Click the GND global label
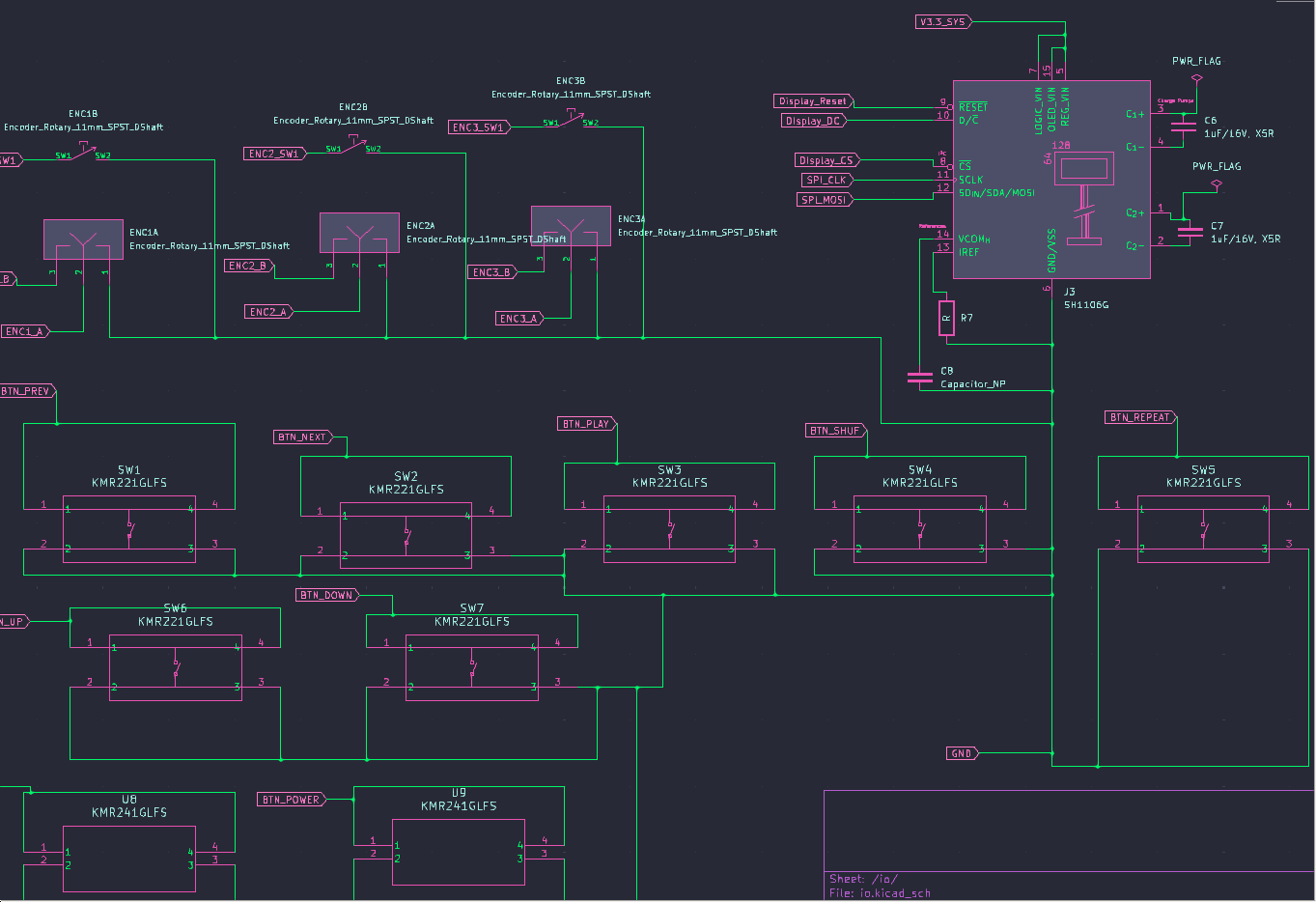 963,753
